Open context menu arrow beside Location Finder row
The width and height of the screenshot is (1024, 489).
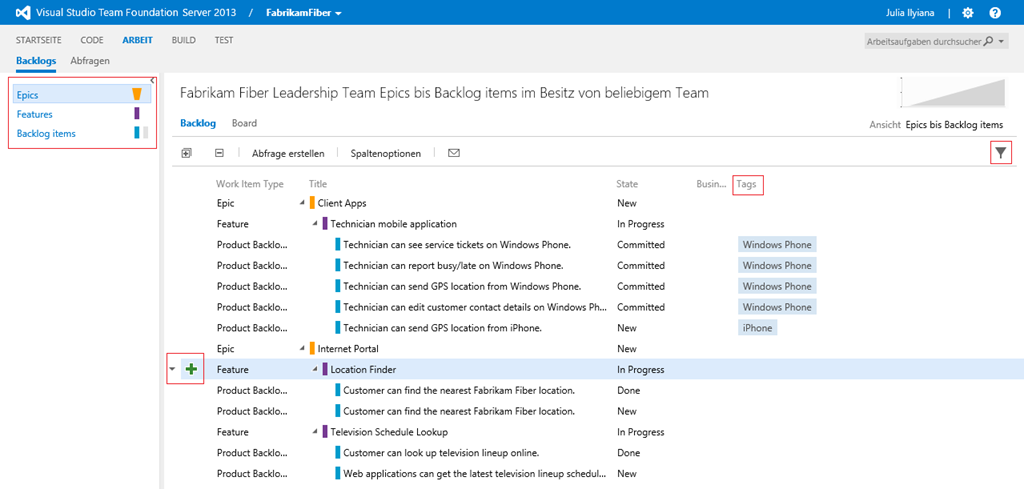(172, 369)
